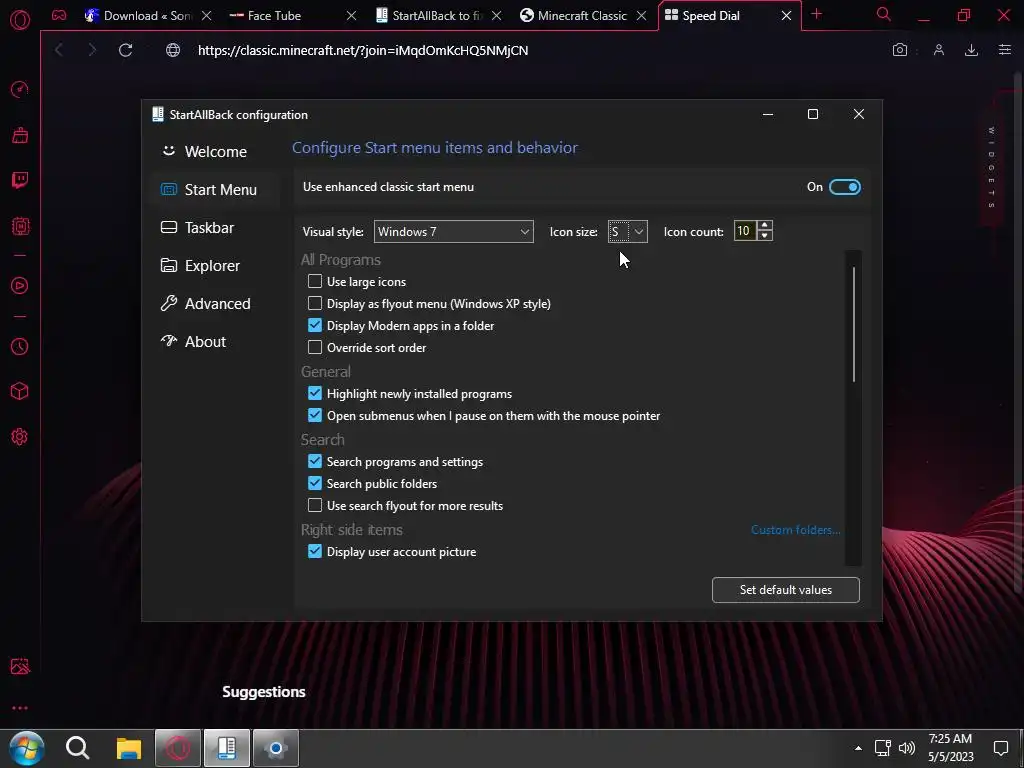
Task: Uncheck Display user account picture
Action: point(315,552)
